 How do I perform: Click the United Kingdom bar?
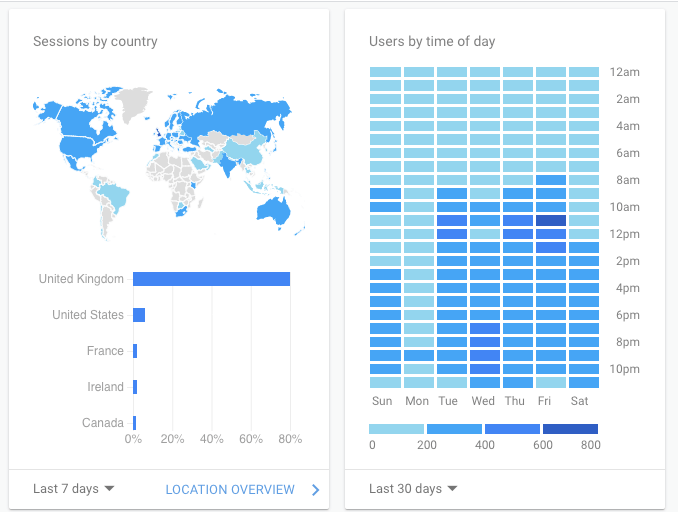pyautogui.click(x=211, y=279)
